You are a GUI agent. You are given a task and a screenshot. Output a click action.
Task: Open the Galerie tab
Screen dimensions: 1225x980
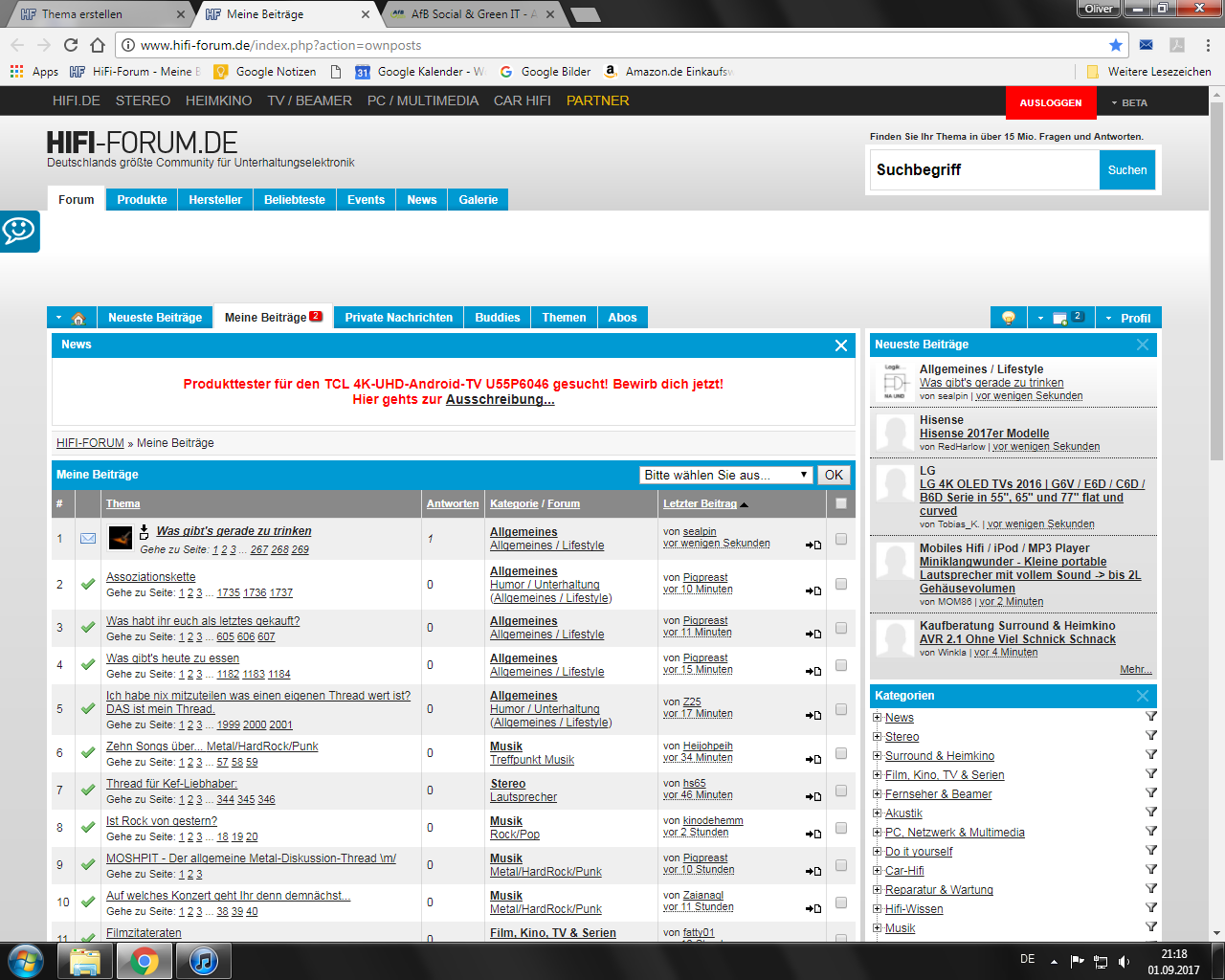click(x=479, y=200)
